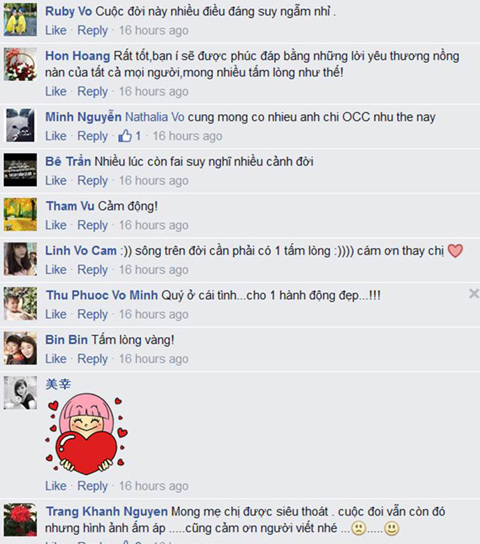The height and width of the screenshot is (544, 480).
Task: Reply to Thu Phuoc Vo Minh's comment
Action: [x=93, y=314]
